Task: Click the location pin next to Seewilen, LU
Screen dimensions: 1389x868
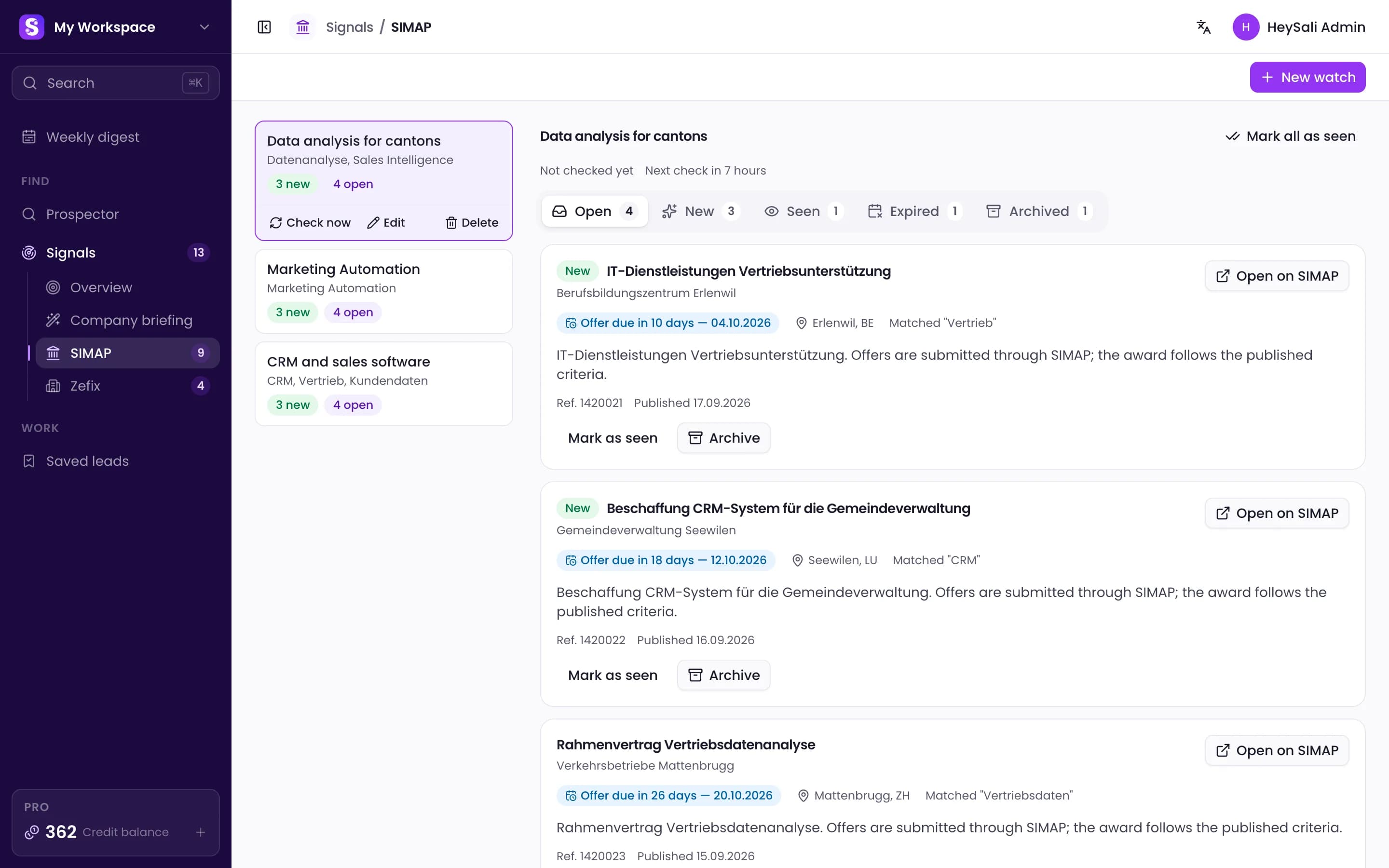Action: click(797, 560)
